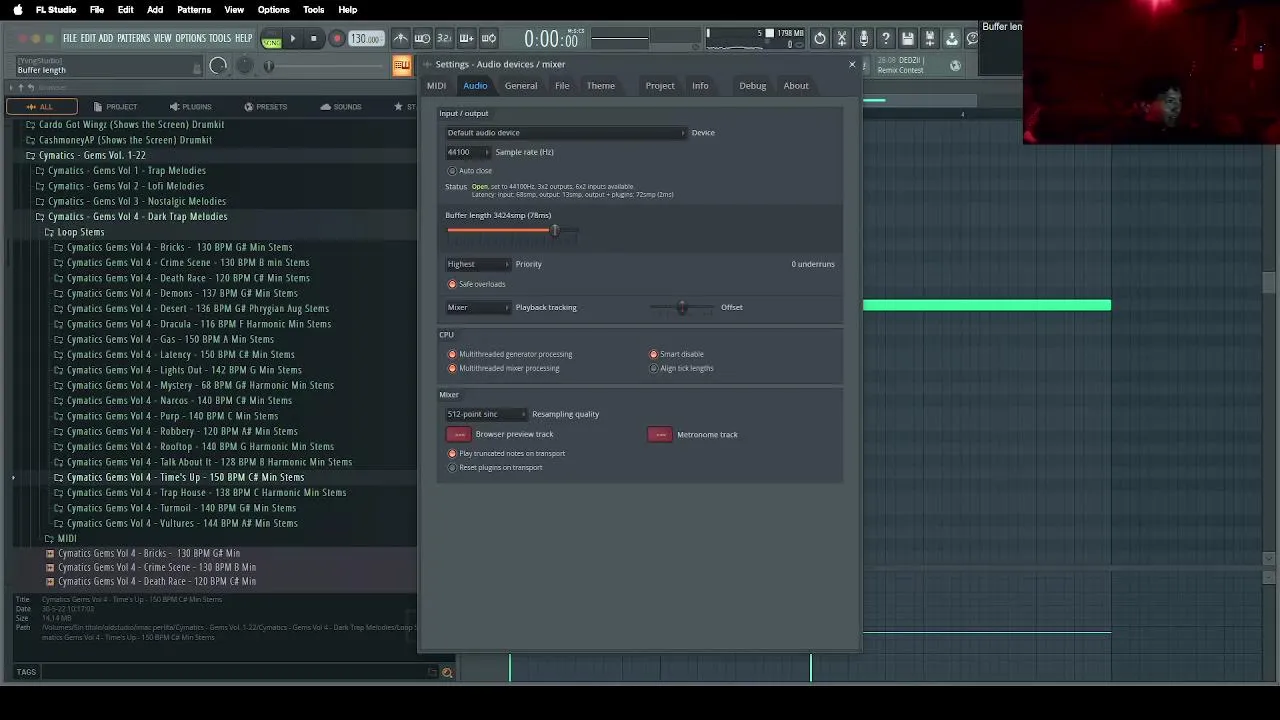Image resolution: width=1280 pixels, height=720 pixels.
Task: Open the Apple menu
Action: [x=18, y=10]
